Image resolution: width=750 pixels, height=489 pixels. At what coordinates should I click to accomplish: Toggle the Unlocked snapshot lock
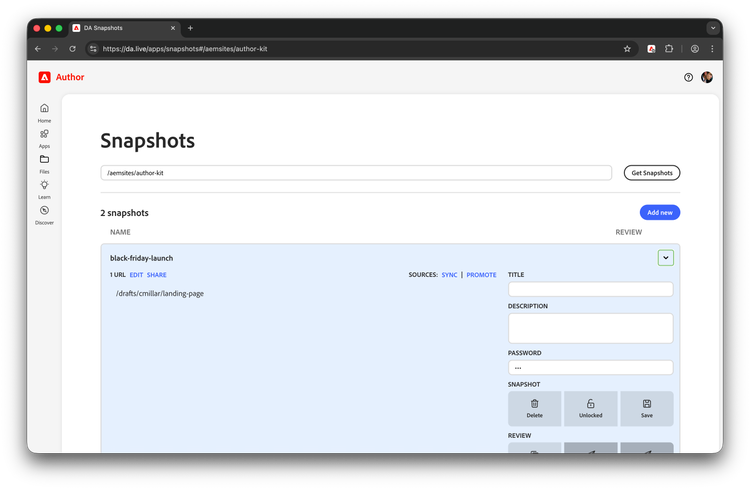point(590,408)
